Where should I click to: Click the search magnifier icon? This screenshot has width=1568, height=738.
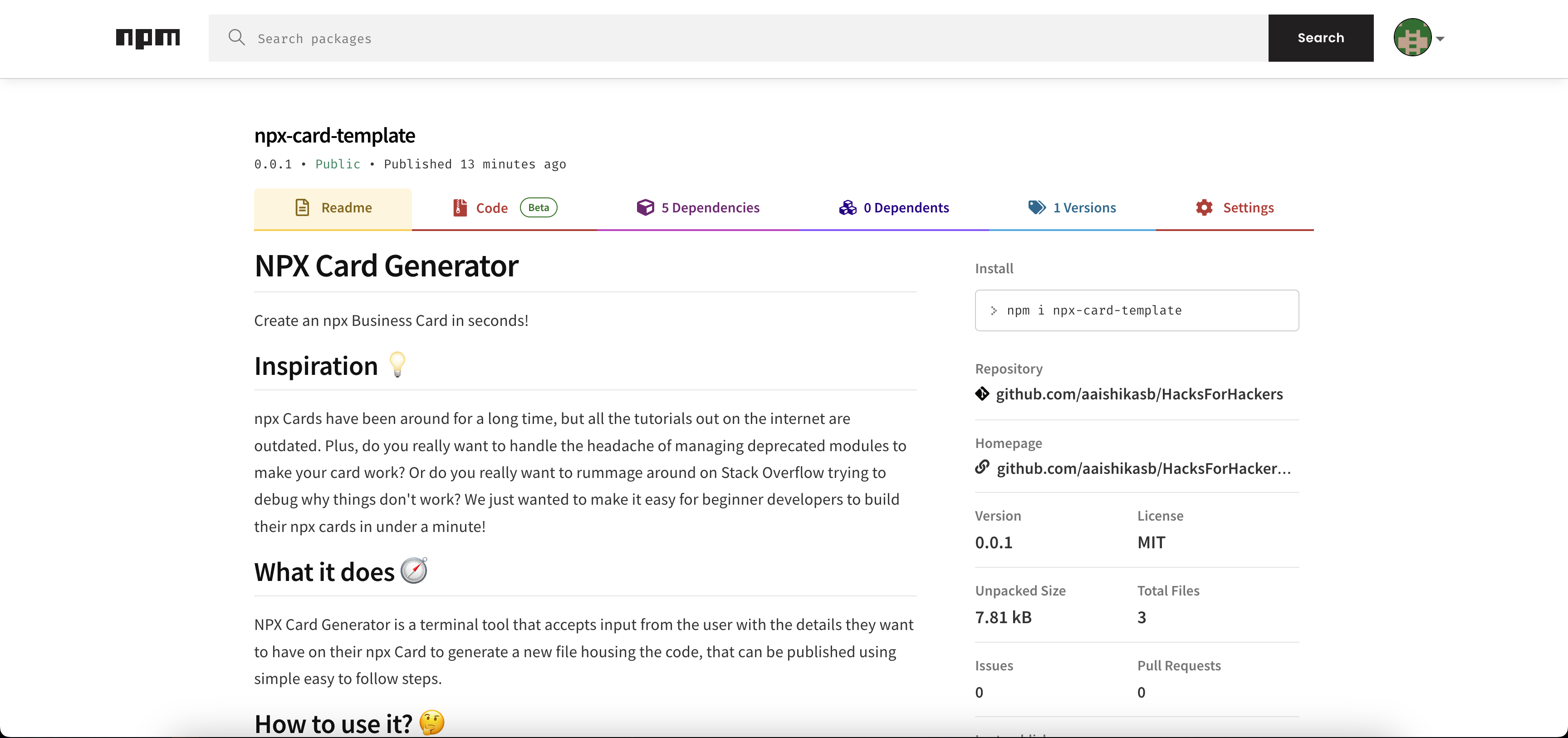[x=236, y=38]
